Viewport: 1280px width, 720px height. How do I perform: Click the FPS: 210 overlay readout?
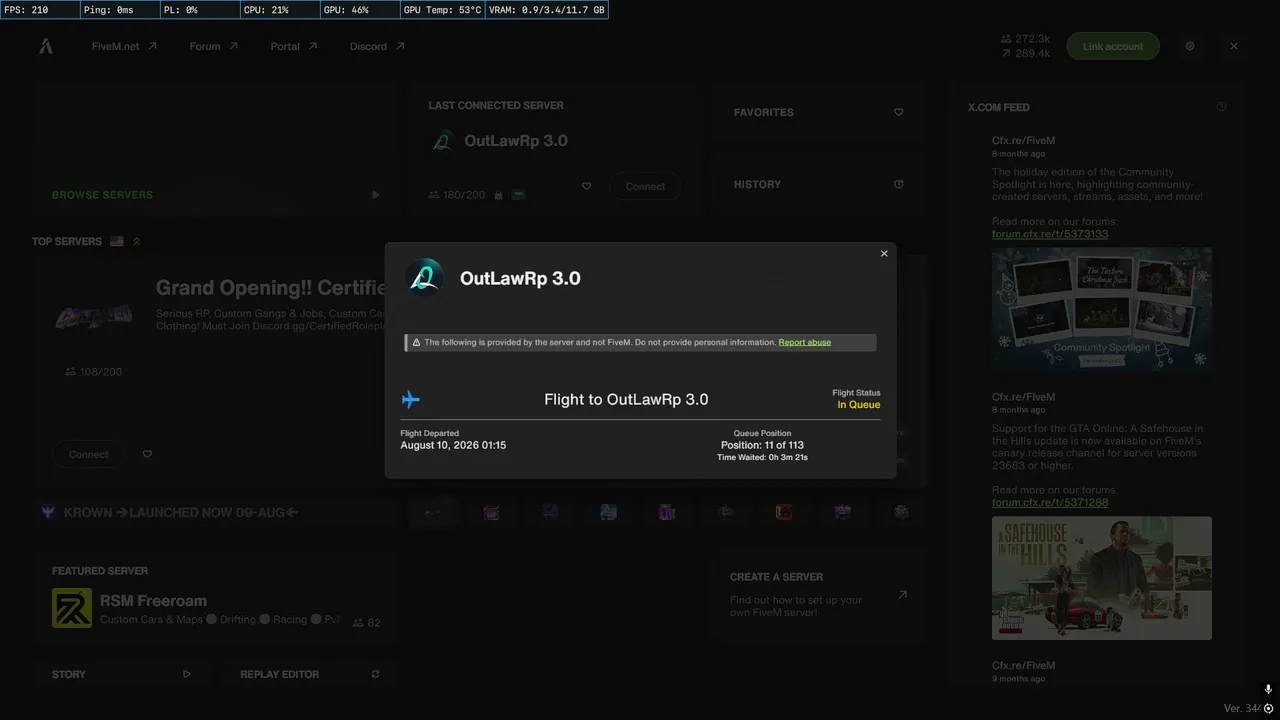tap(40, 10)
